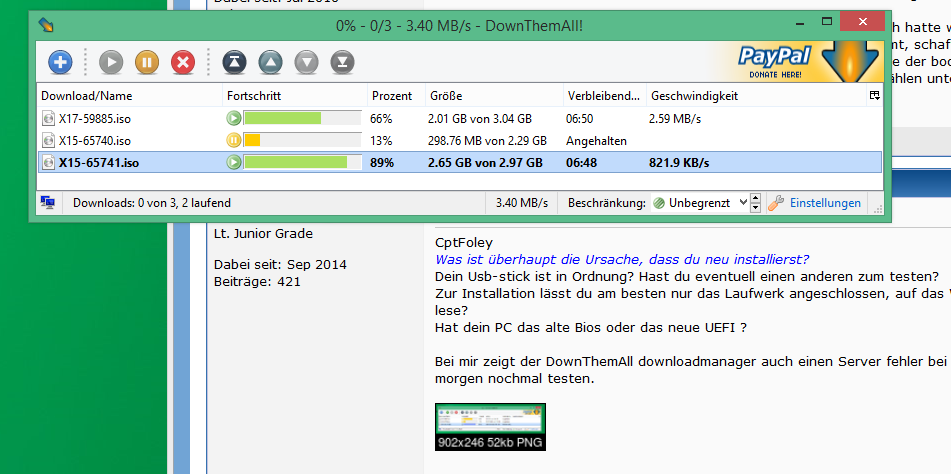Image resolution: width=951 pixels, height=474 pixels.
Task: Move selected download to top
Action: point(234,62)
